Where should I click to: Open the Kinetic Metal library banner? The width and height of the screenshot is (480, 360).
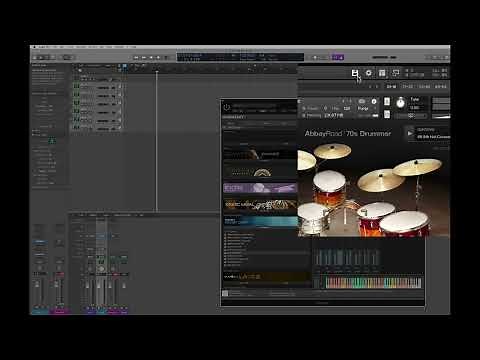(x=260, y=205)
